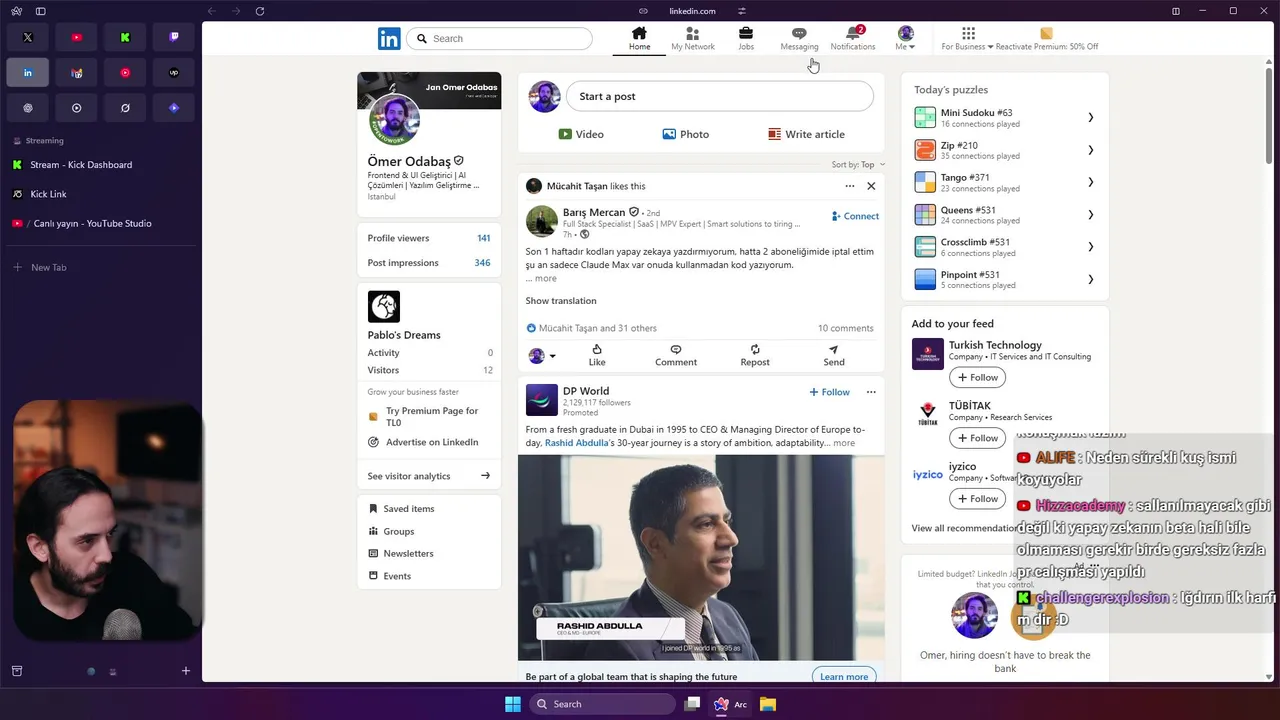Connect with Barış Mercan
1280x720 pixels.
pyautogui.click(x=855, y=216)
